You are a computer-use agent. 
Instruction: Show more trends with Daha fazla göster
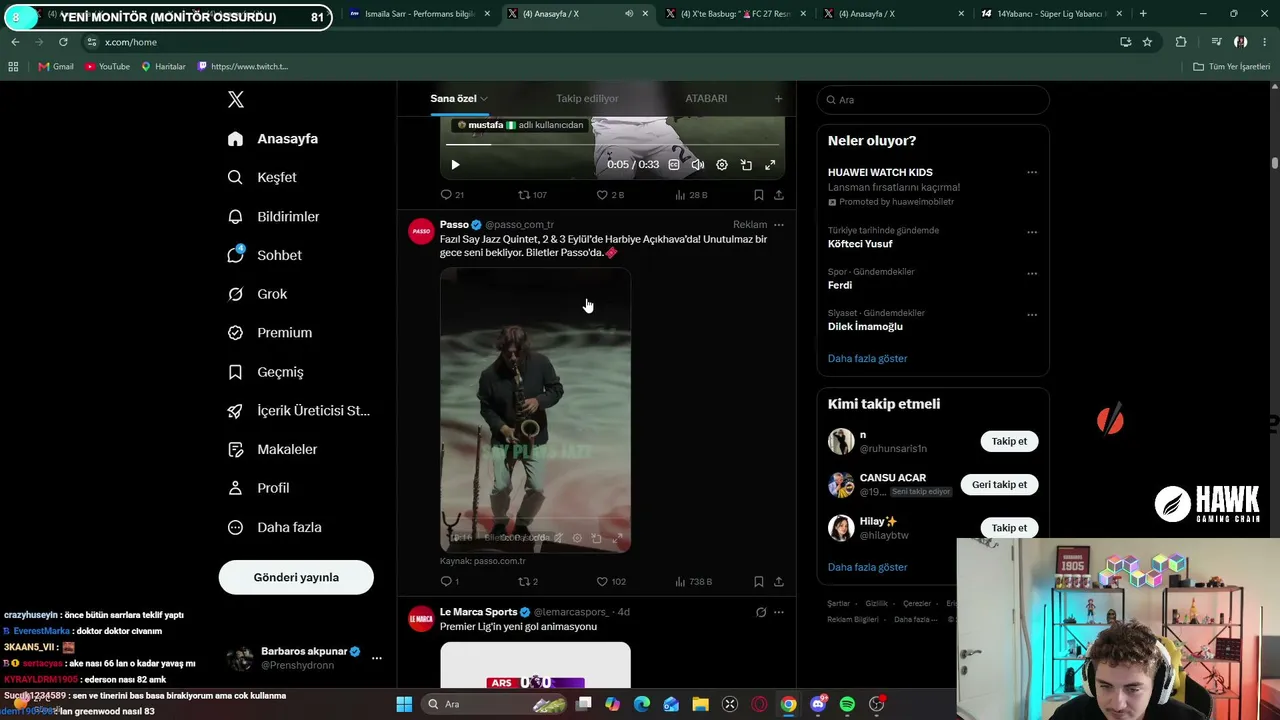[867, 358]
